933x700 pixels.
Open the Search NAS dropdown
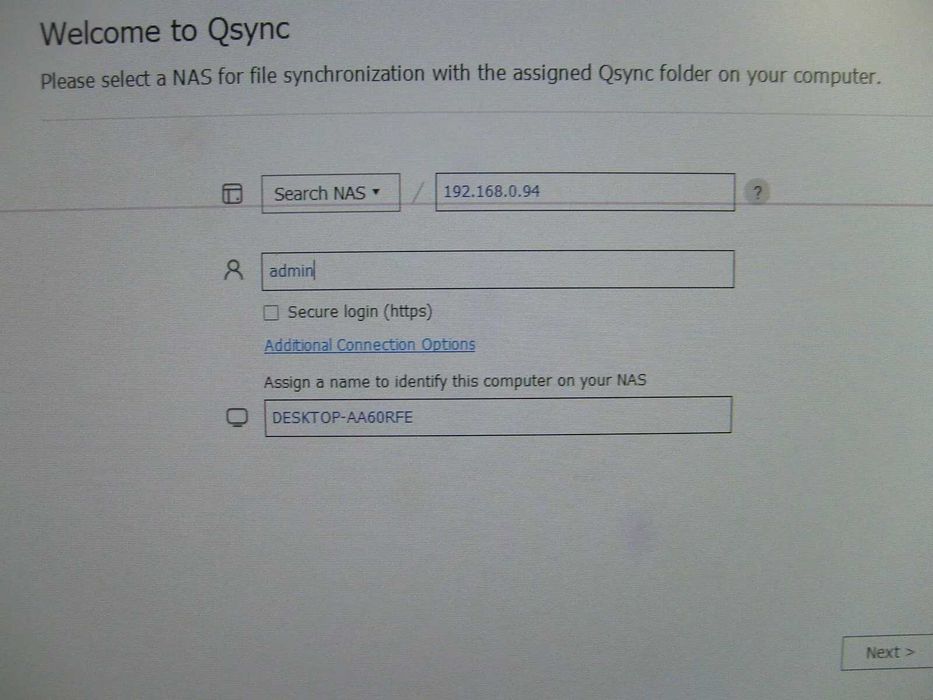[x=331, y=193]
